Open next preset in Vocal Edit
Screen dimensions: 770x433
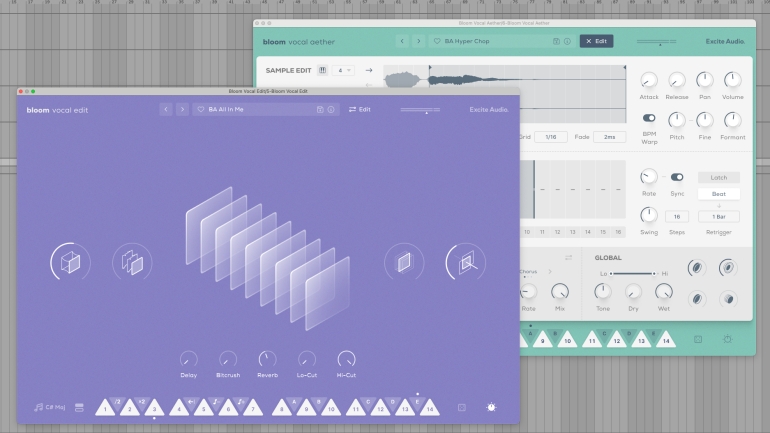(182, 109)
